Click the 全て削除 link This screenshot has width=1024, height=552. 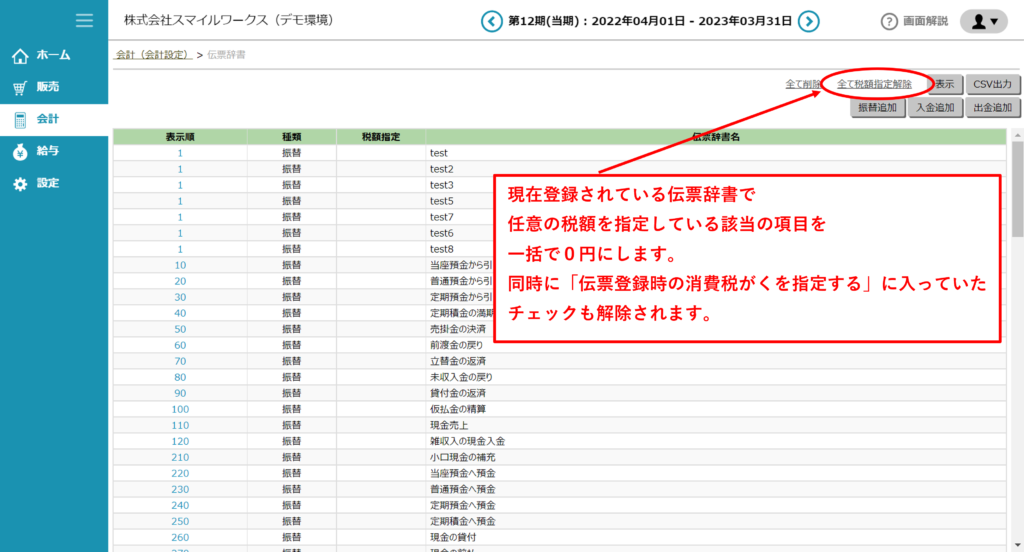click(803, 84)
